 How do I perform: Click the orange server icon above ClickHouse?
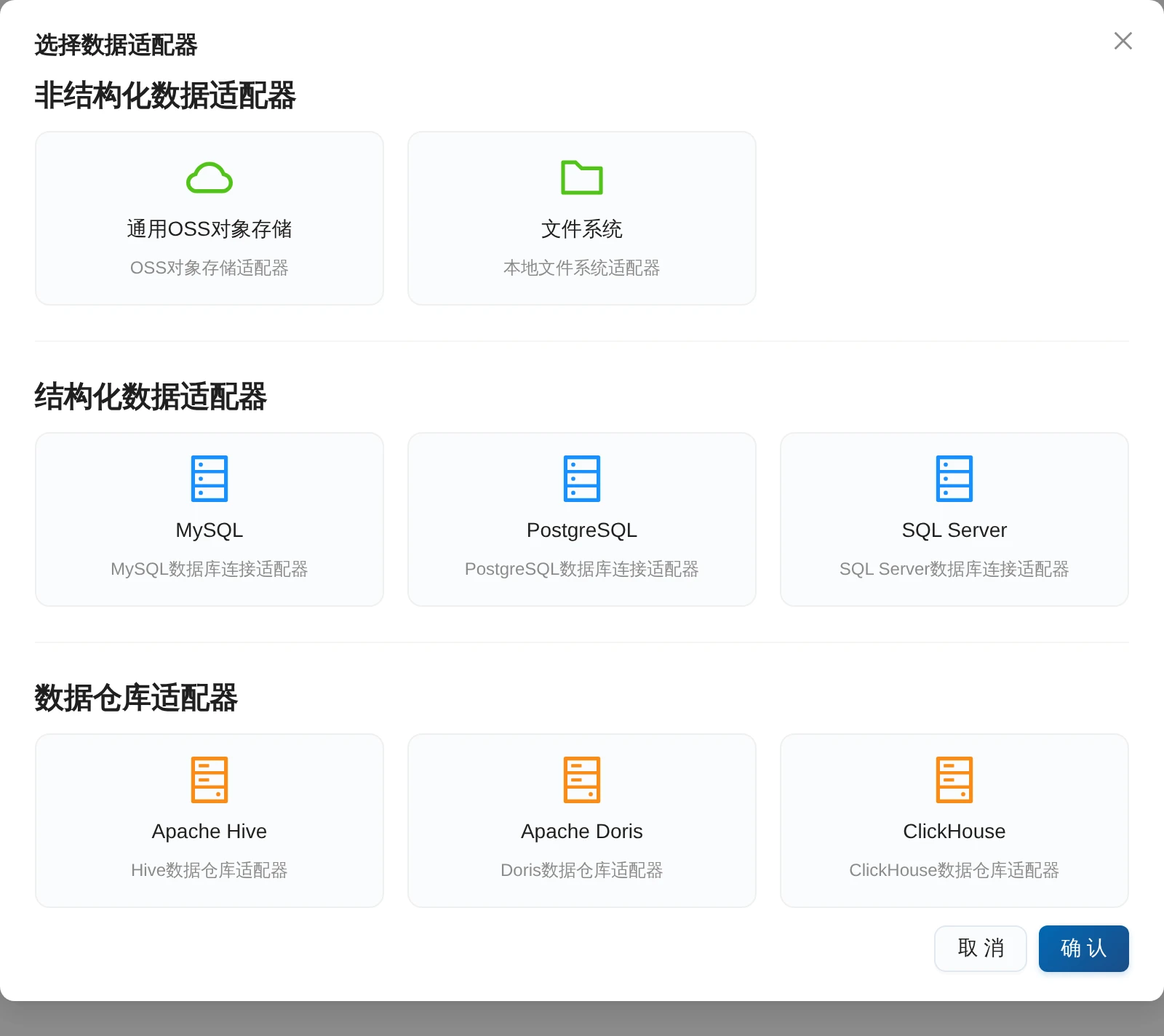coord(954,780)
